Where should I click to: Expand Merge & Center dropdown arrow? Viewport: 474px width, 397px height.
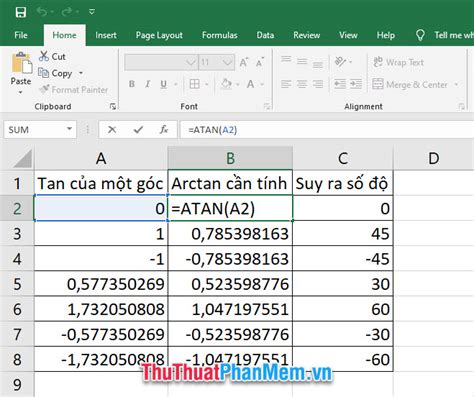[x=456, y=84]
